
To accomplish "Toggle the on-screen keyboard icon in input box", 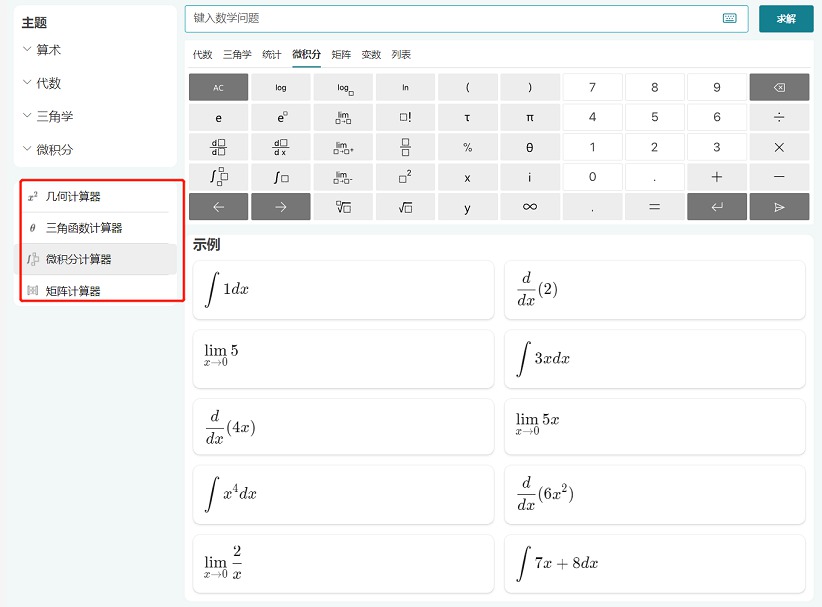I will click(x=729, y=18).
